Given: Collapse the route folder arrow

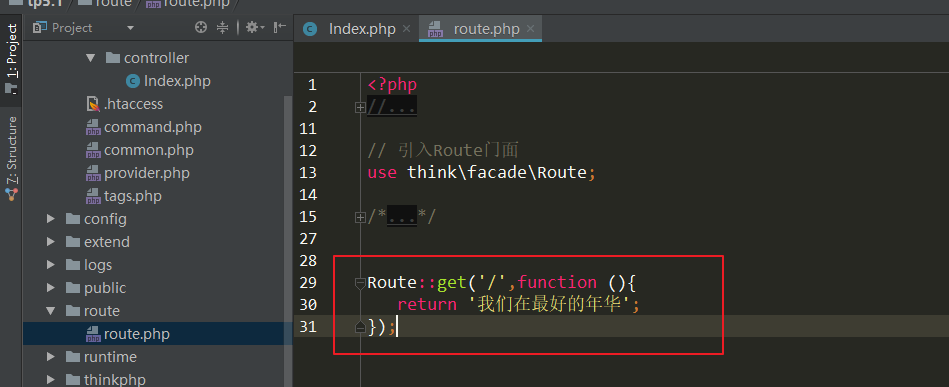Looking at the screenshot, I should click(51, 311).
